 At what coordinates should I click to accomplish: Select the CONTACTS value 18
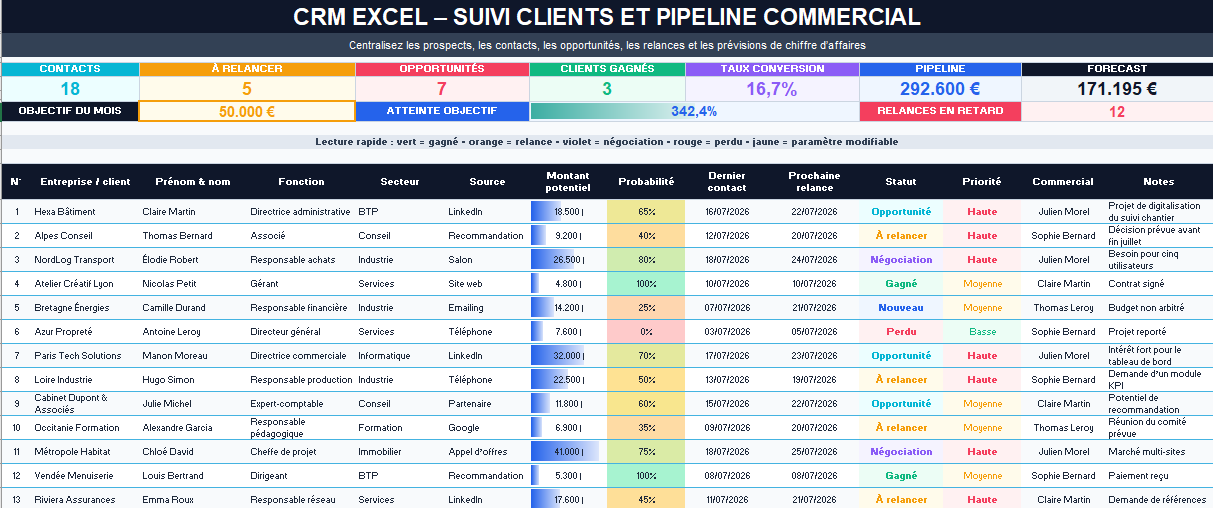pos(70,88)
